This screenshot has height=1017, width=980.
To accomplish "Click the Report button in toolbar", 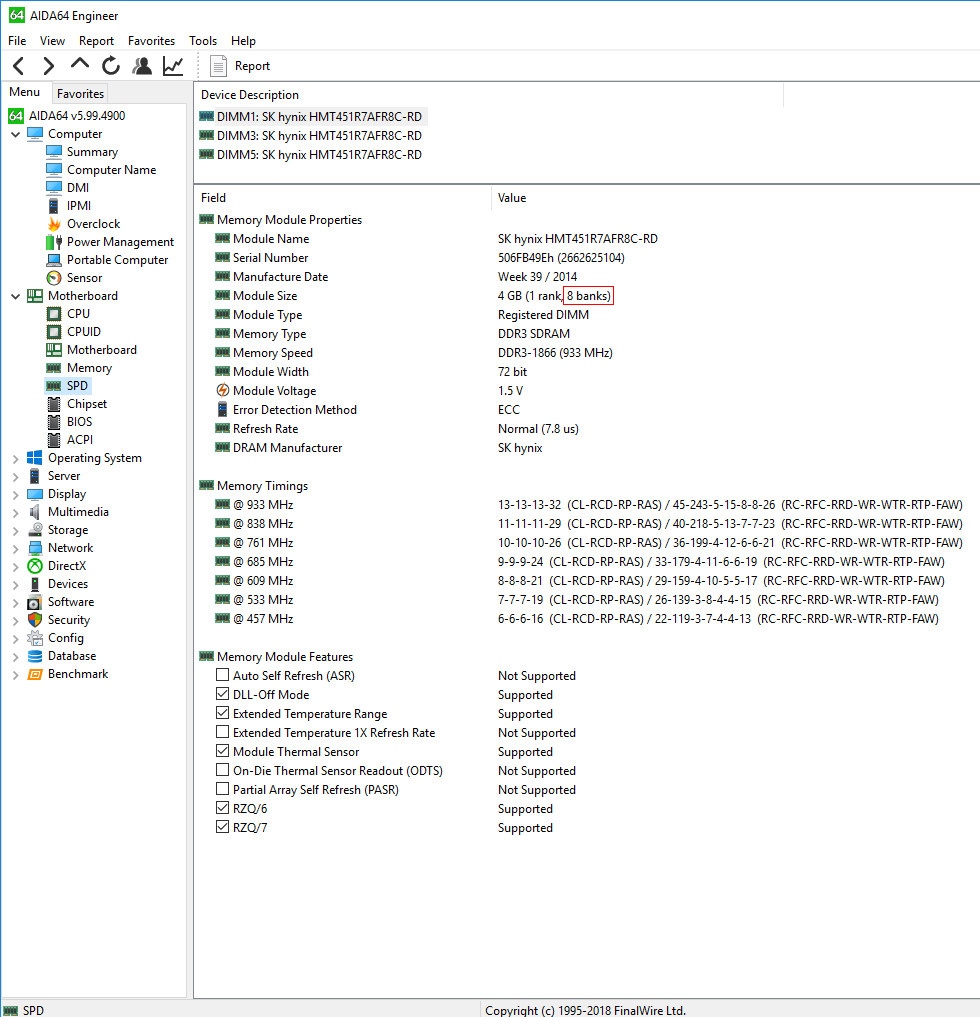I will pos(239,66).
